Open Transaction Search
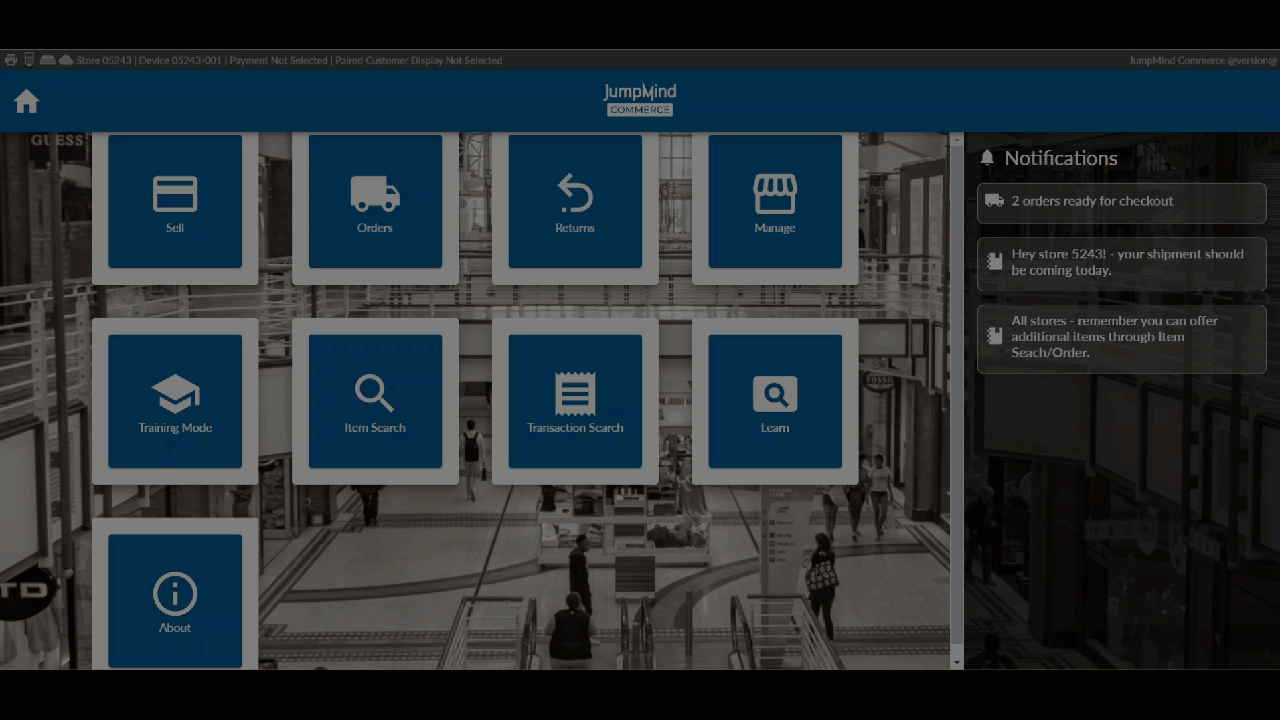The width and height of the screenshot is (1280, 720). coord(575,402)
